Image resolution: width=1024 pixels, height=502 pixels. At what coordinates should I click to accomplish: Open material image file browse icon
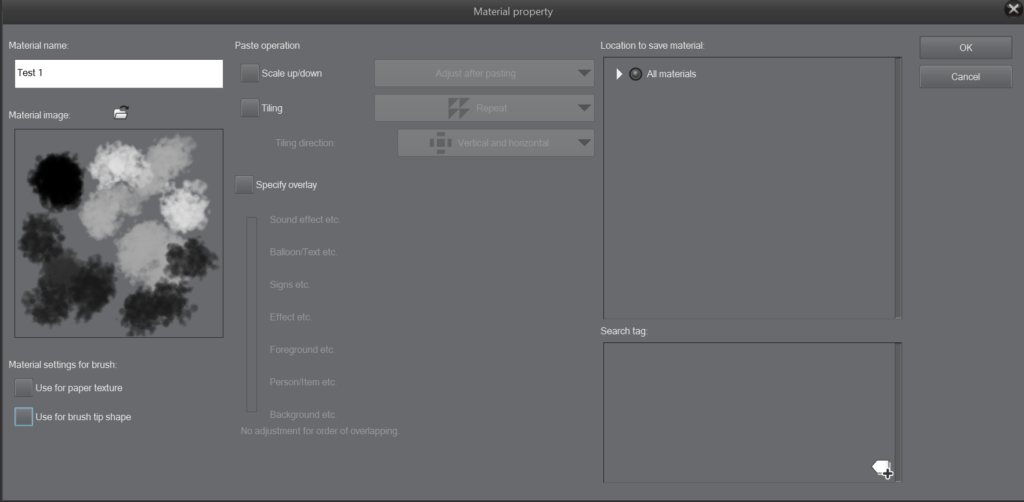click(121, 112)
